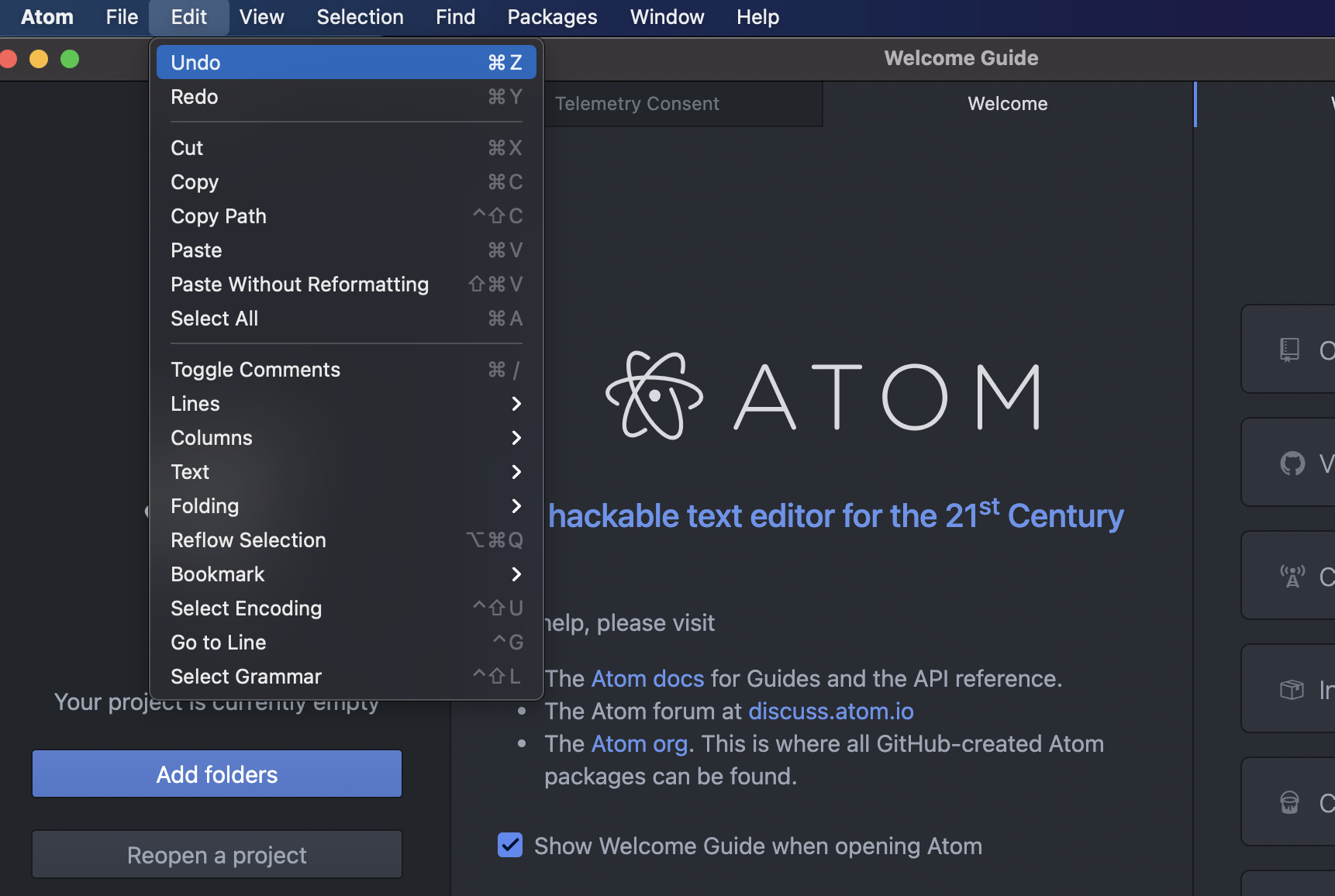Click the GitHub octocat icon card
1335x896 pixels.
point(1288,463)
